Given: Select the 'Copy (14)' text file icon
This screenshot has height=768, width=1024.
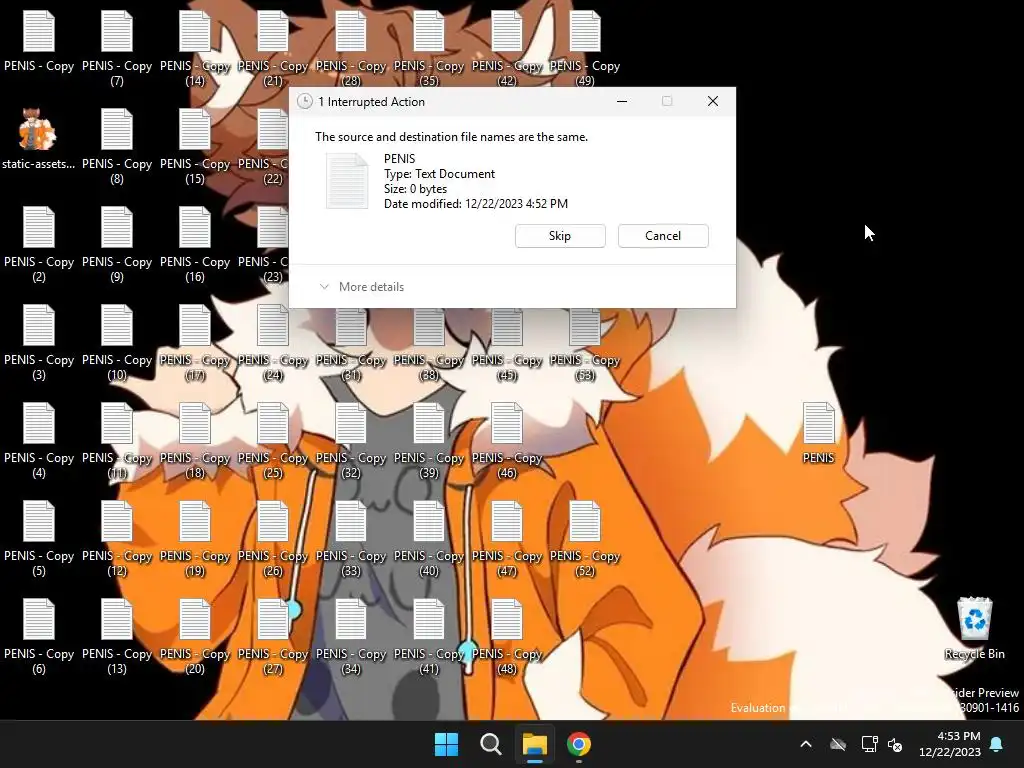Looking at the screenshot, I should 195,31.
